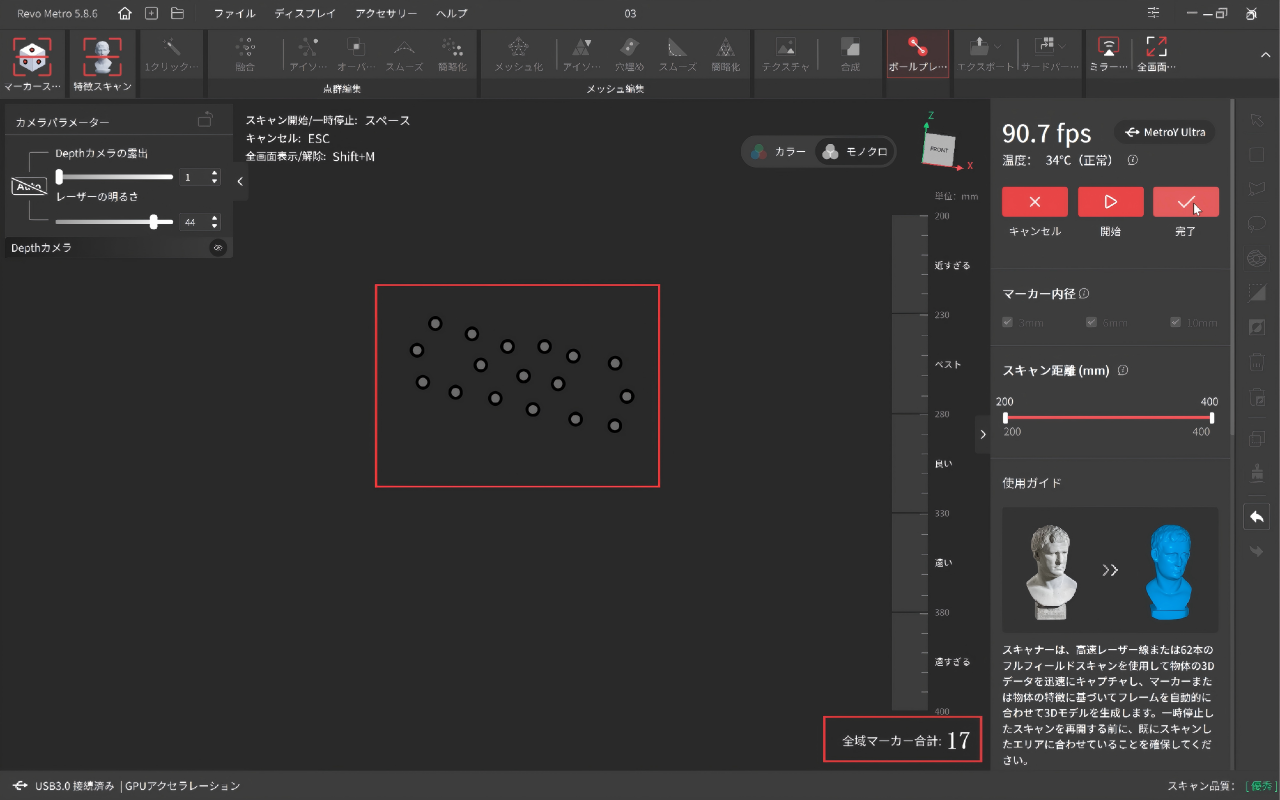Select the オーバー overlap detection tool
The image size is (1280, 800).
(x=355, y=55)
